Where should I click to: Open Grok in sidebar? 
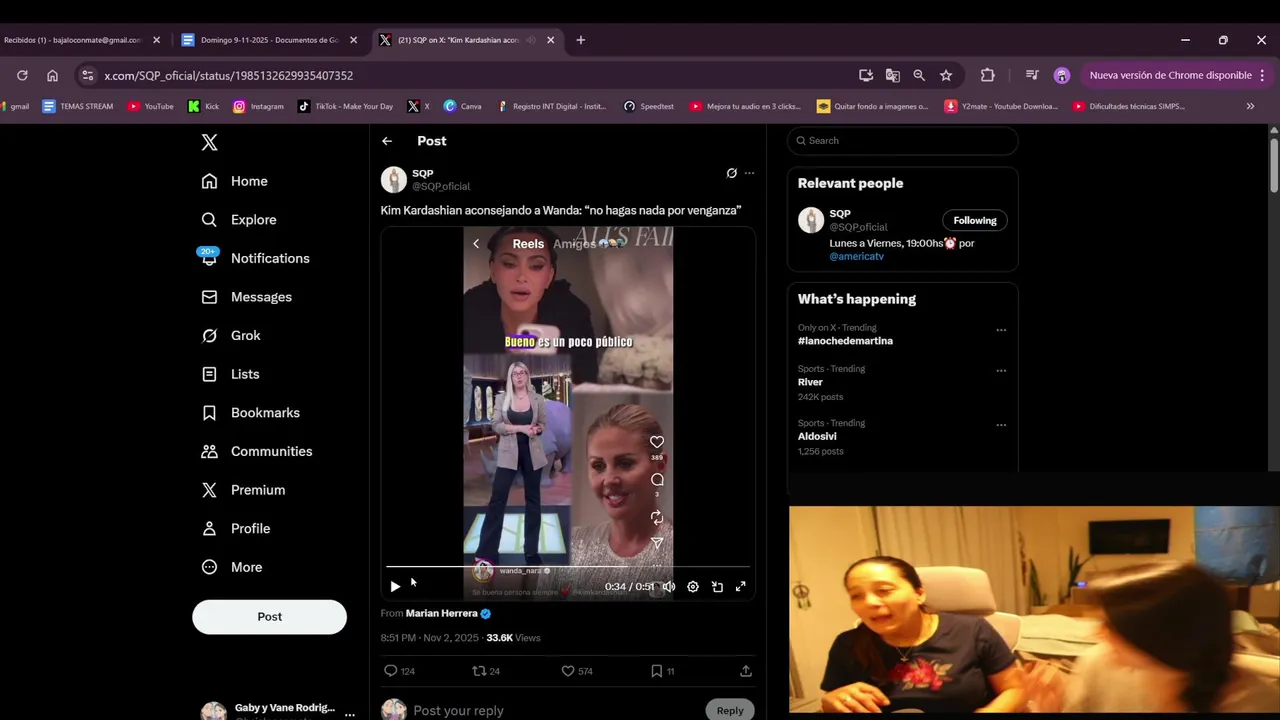pyautogui.click(x=230, y=336)
